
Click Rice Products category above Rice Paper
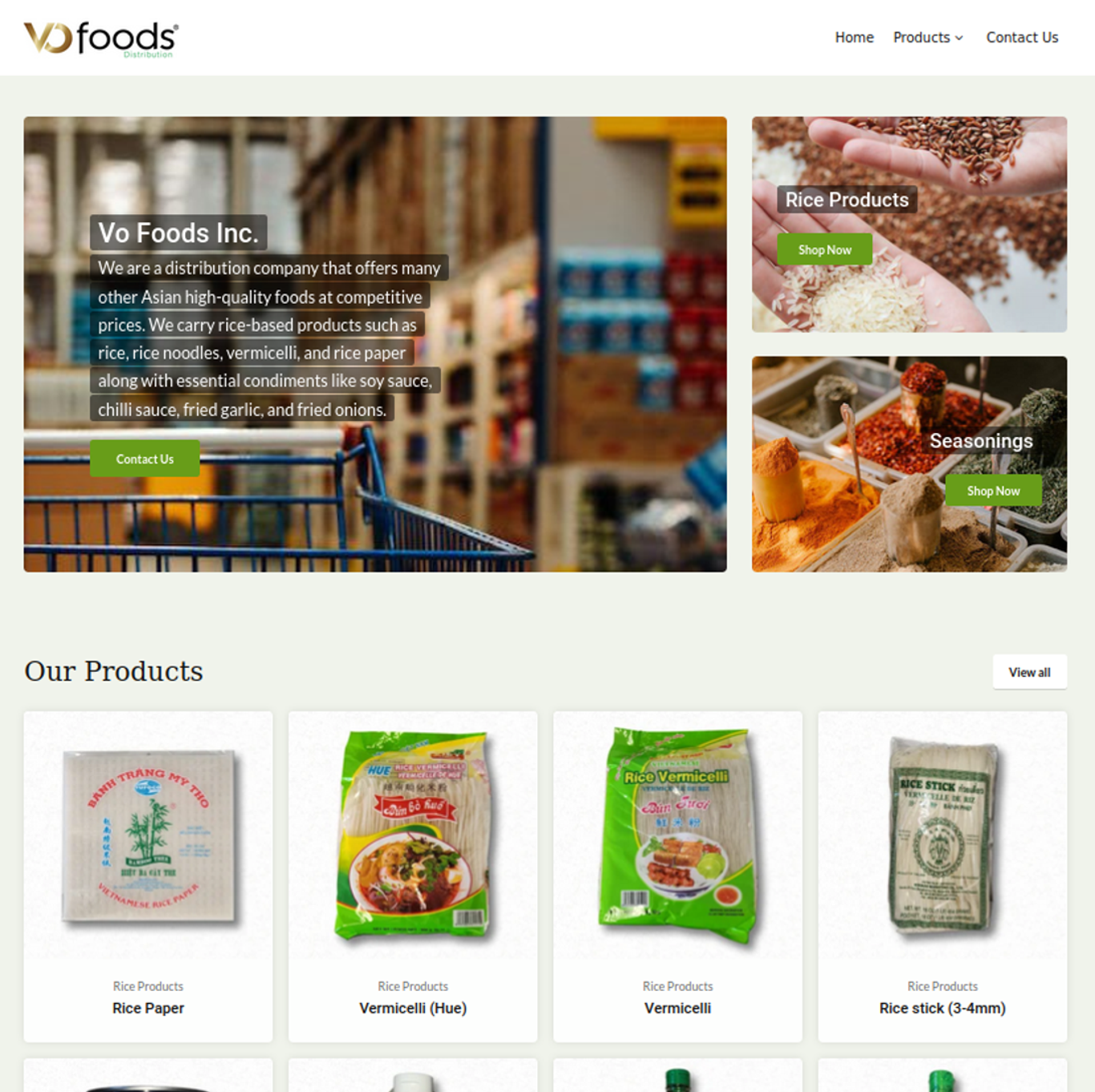click(148, 986)
